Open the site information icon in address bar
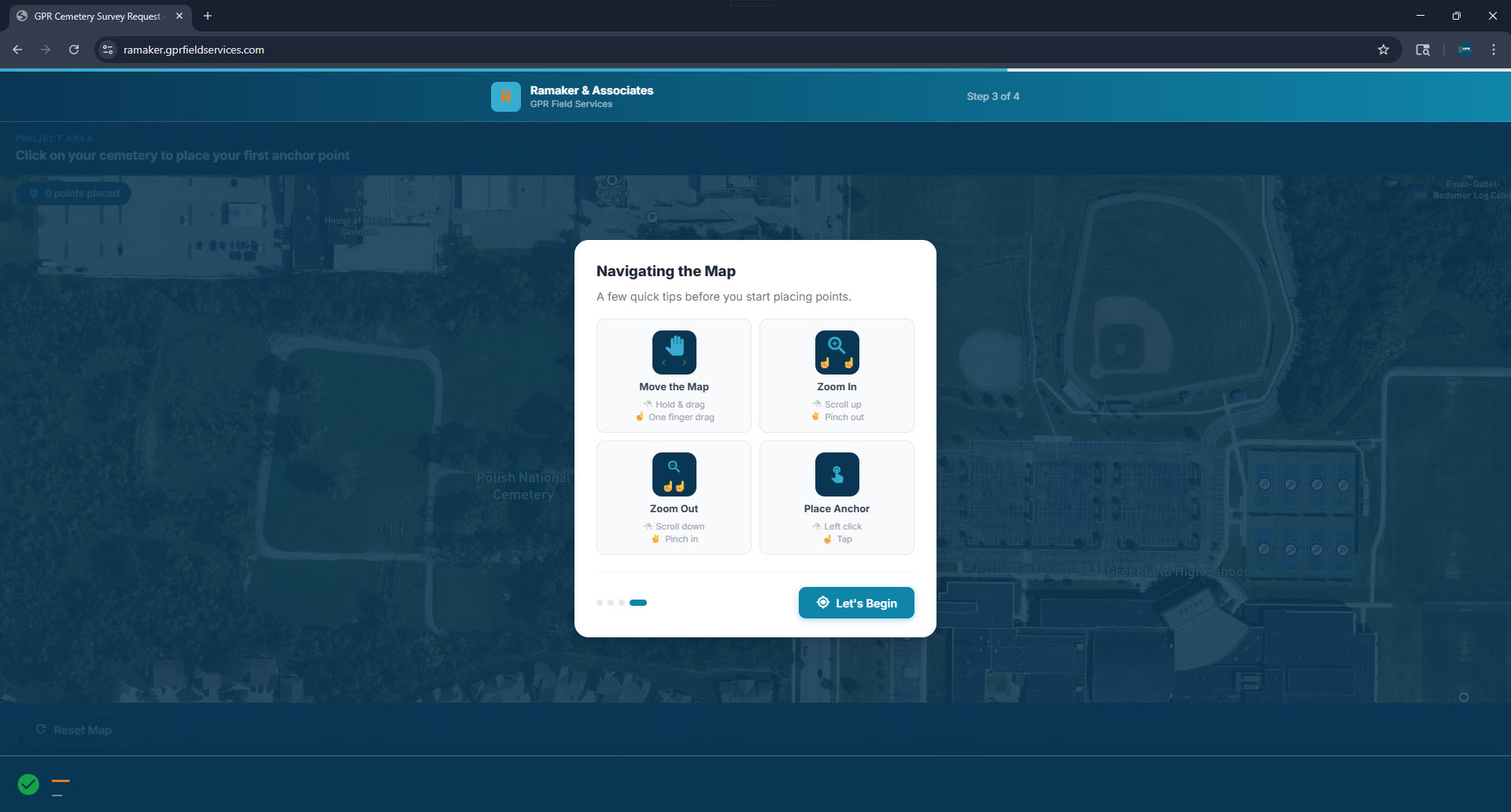 click(108, 50)
